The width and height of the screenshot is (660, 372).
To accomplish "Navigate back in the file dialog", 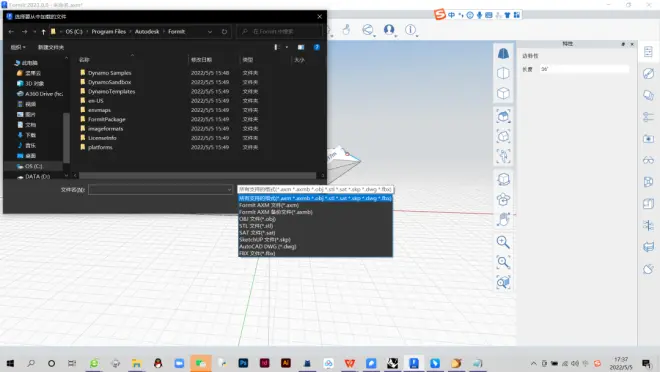I will (x=11, y=32).
